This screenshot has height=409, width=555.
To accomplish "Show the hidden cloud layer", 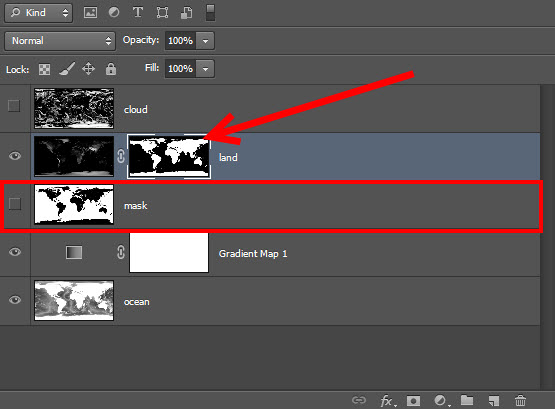I will tap(14, 105).
